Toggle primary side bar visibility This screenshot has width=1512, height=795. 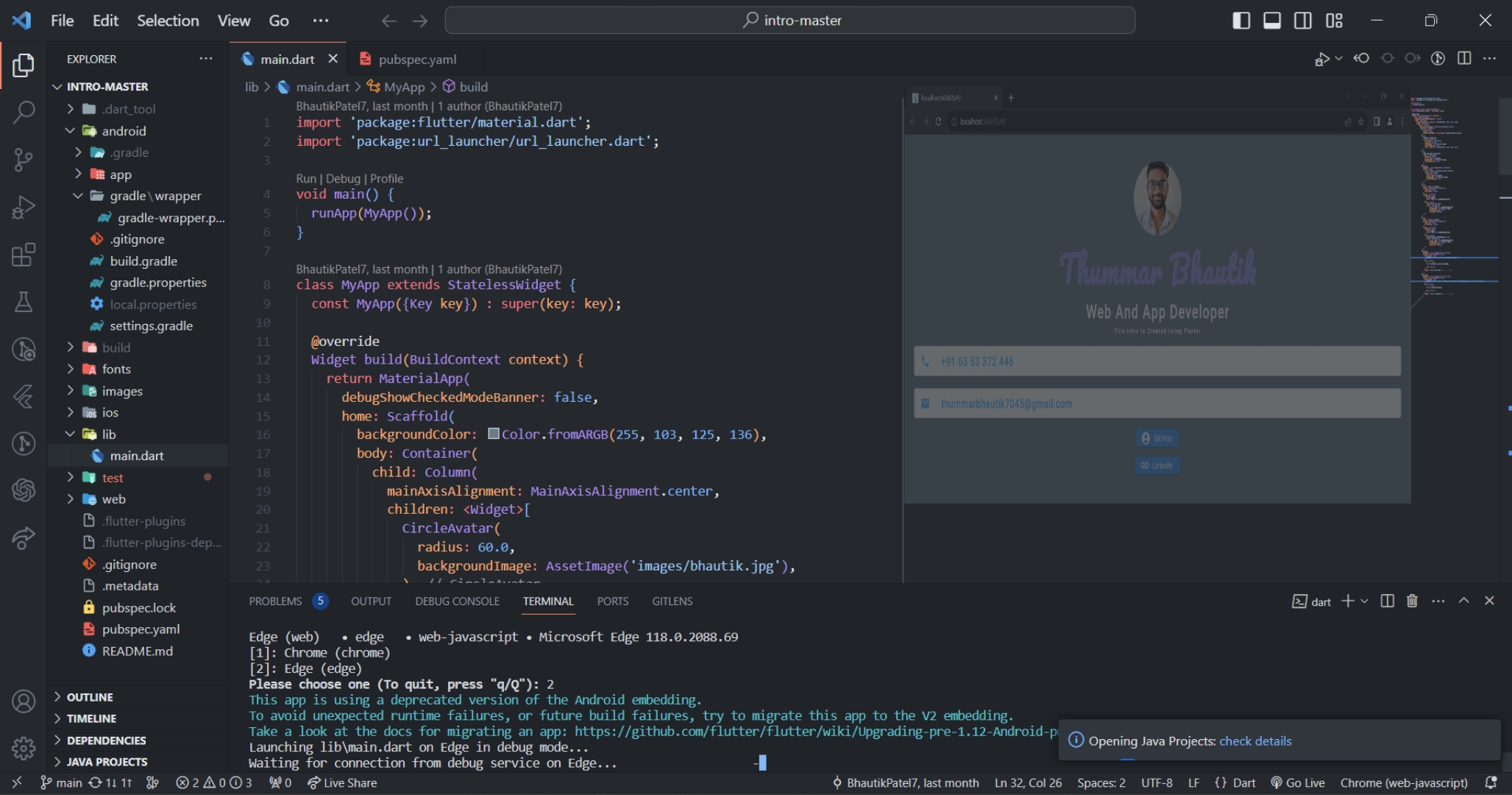point(1241,21)
